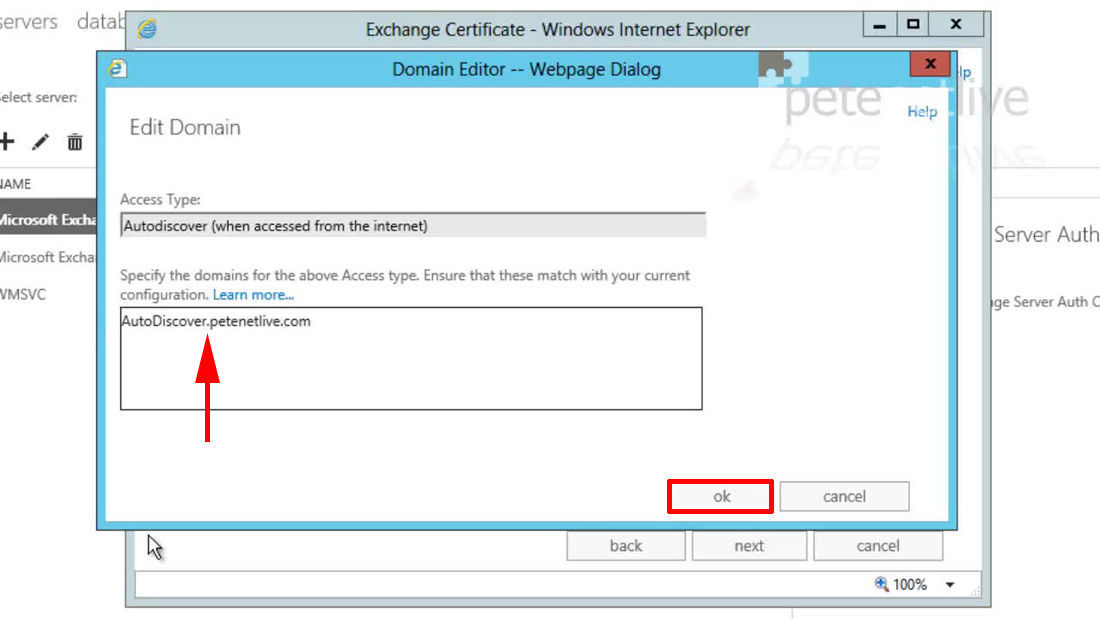
Task: Select the highlighted Microsoft Exchange certificate row
Action: pos(48,220)
